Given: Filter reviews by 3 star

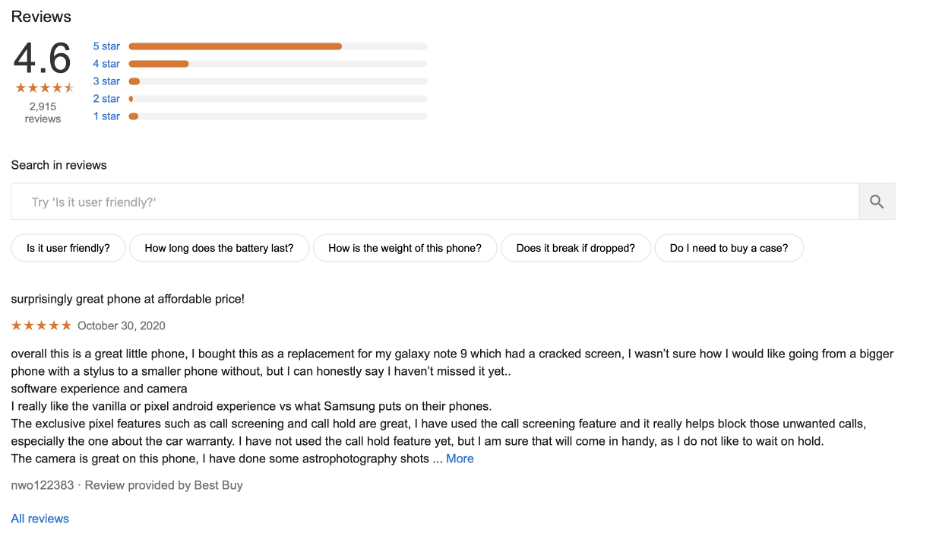Looking at the screenshot, I should pos(106,81).
